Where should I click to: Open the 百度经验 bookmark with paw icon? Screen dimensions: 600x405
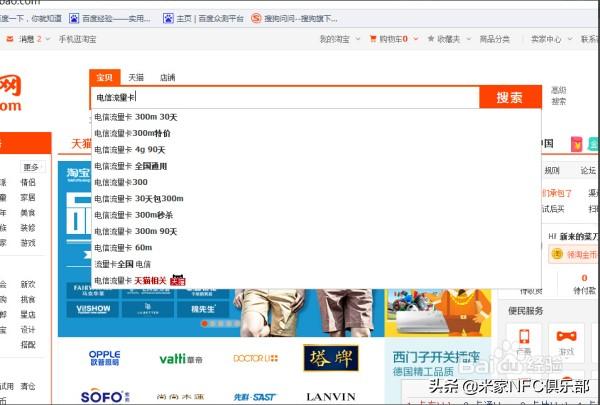tap(110, 18)
